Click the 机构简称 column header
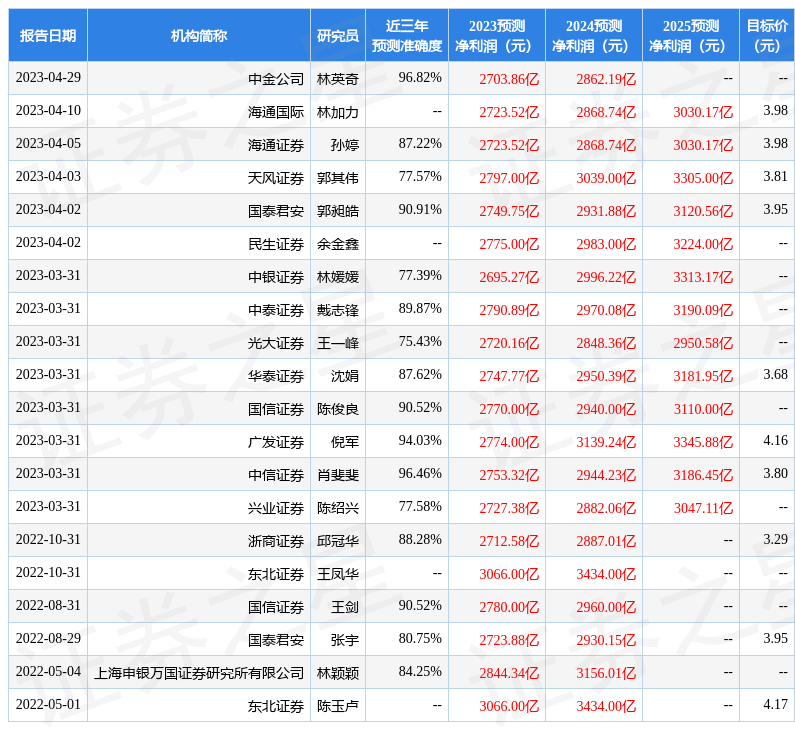 pyautogui.click(x=198, y=35)
